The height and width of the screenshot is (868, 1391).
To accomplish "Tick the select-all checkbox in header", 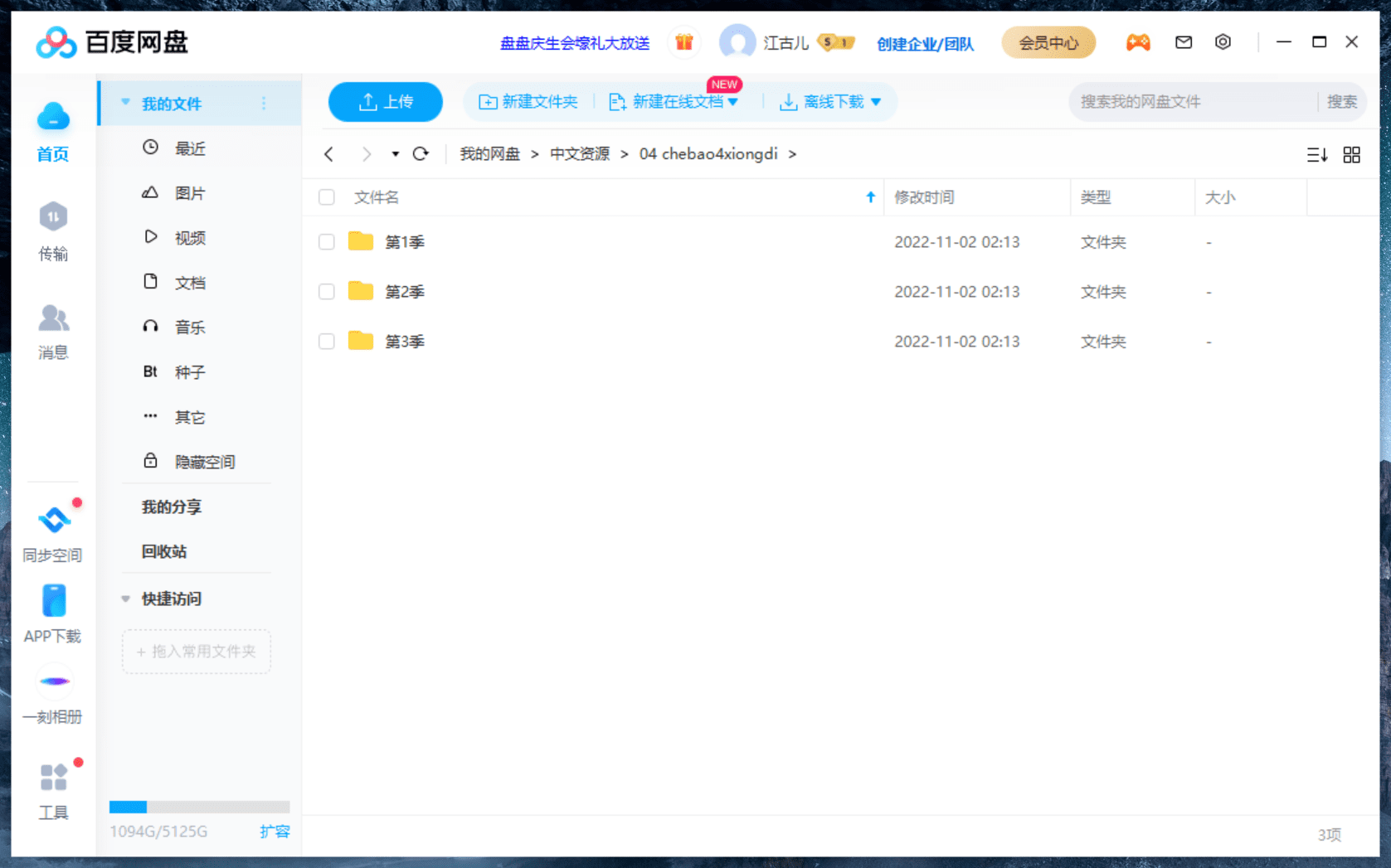I will tap(327, 197).
